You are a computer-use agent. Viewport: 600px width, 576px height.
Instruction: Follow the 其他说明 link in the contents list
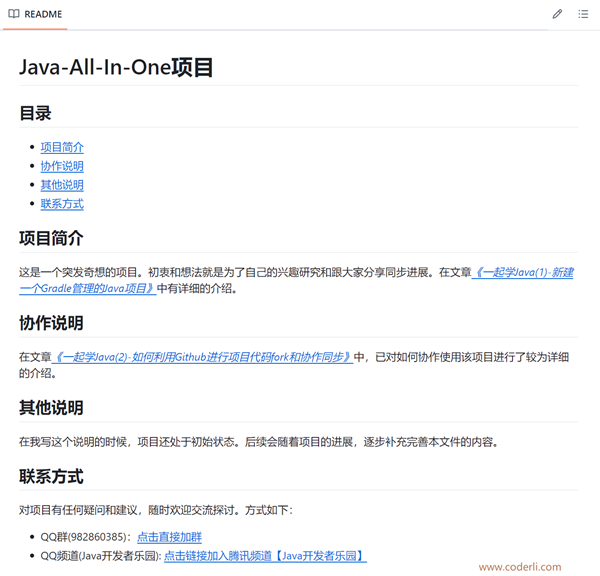pyautogui.click(x=62, y=185)
